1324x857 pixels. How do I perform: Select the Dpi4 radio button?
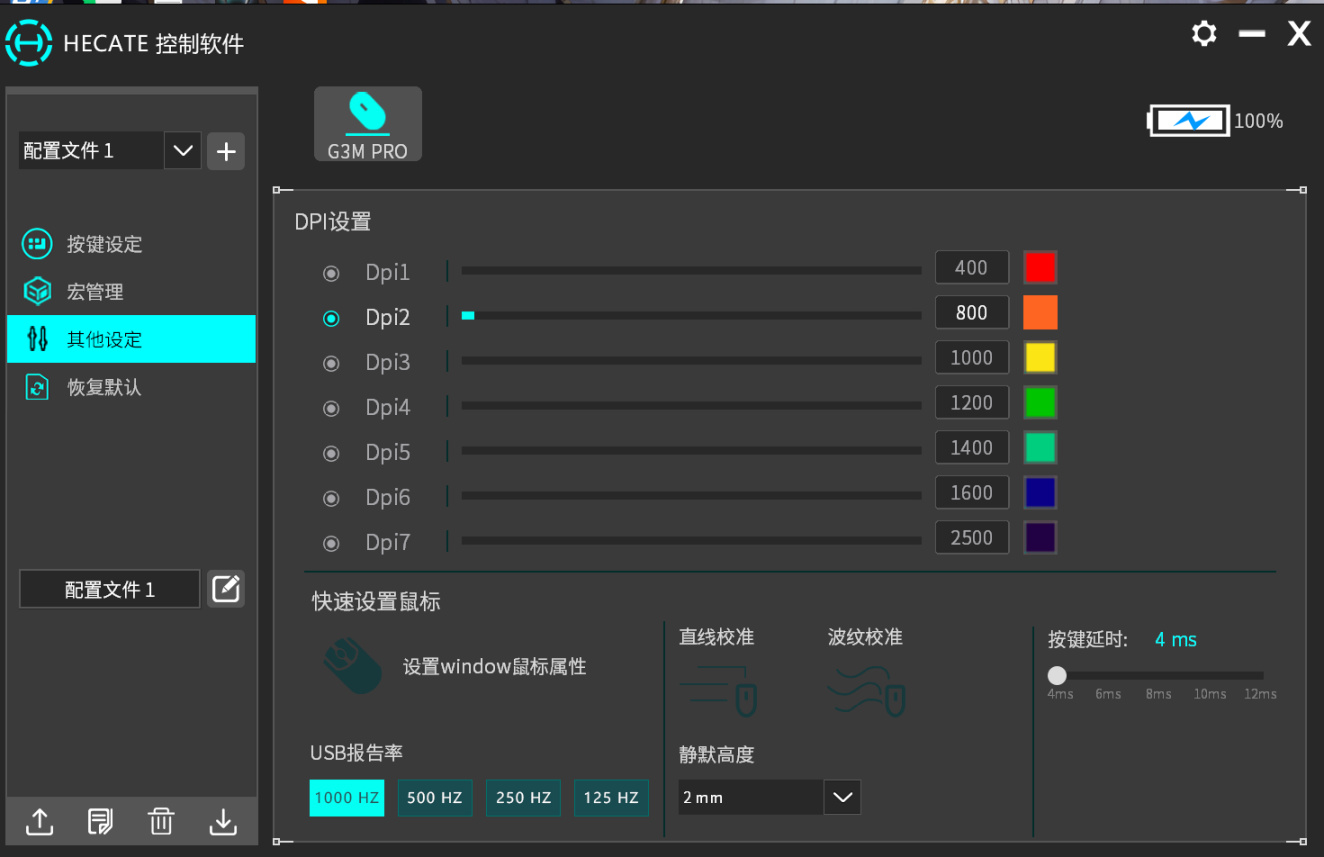(x=331, y=408)
